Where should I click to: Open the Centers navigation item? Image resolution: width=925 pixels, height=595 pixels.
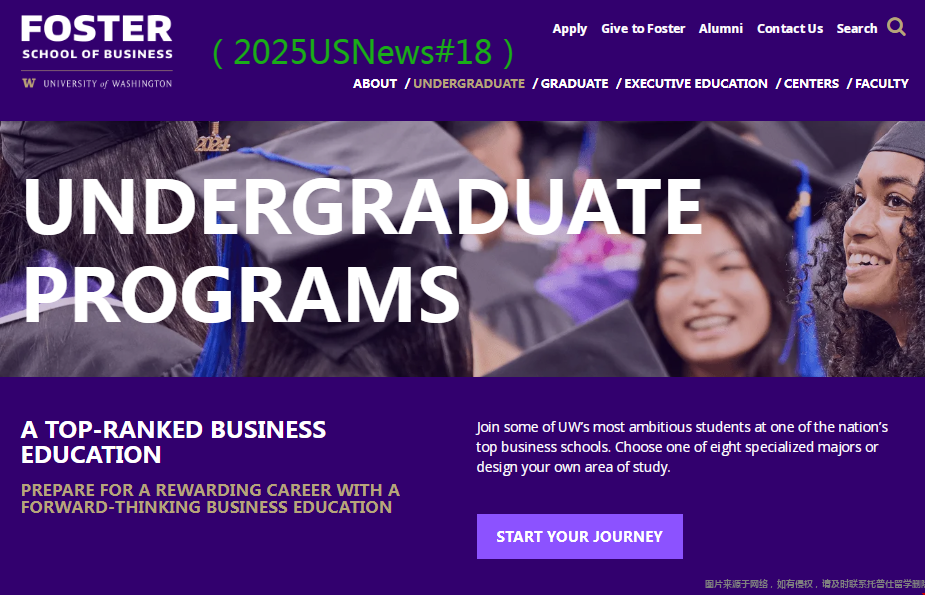click(x=811, y=84)
